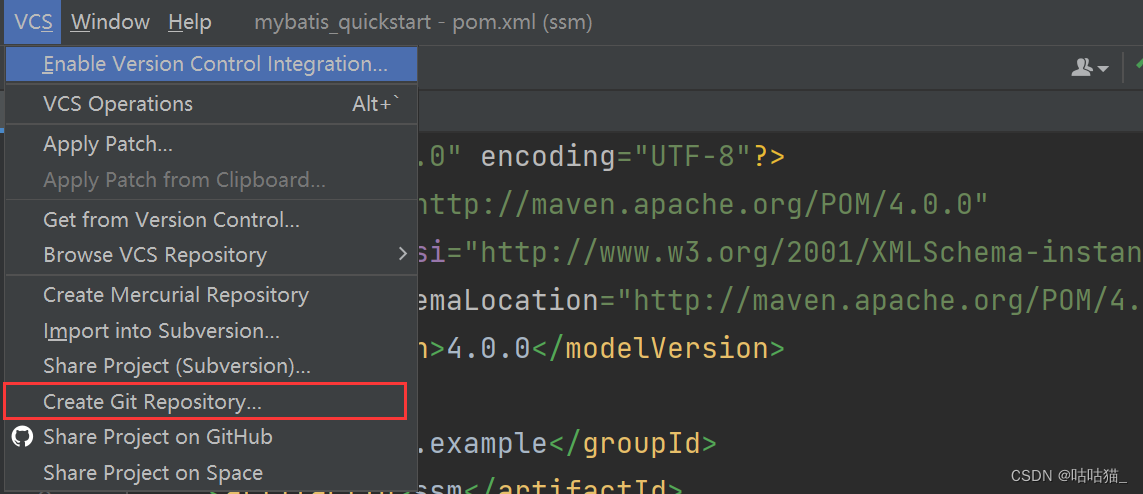Select Share Project on Space

pyautogui.click(x=211, y=473)
